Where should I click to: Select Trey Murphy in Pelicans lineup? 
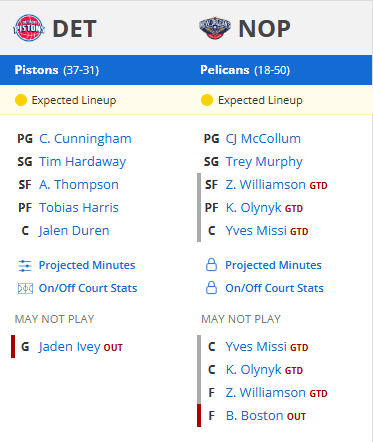(264, 162)
